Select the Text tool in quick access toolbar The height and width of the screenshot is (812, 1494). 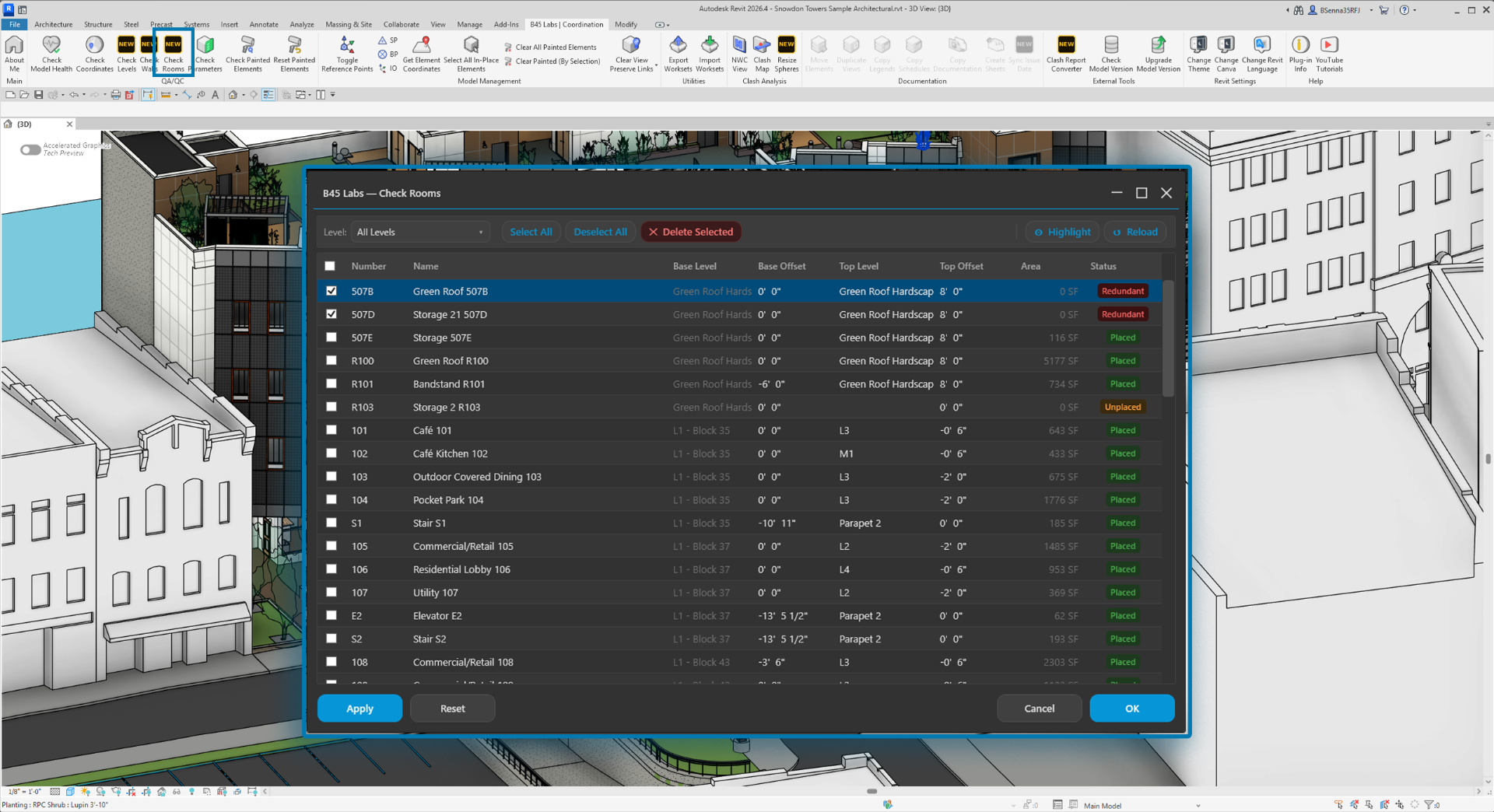(x=216, y=95)
